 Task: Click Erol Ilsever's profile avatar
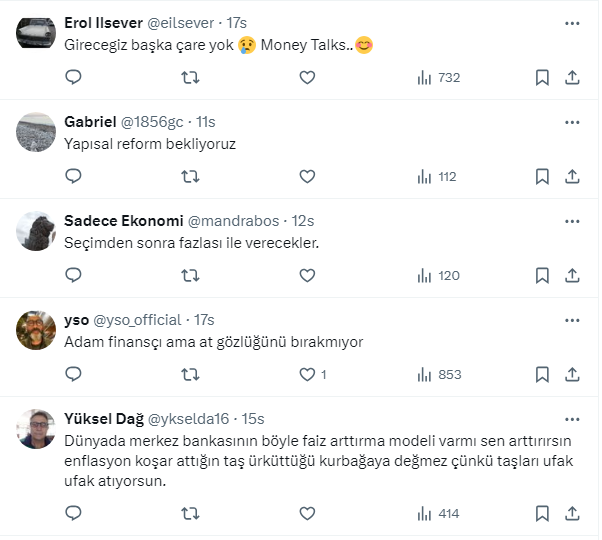coord(36,34)
